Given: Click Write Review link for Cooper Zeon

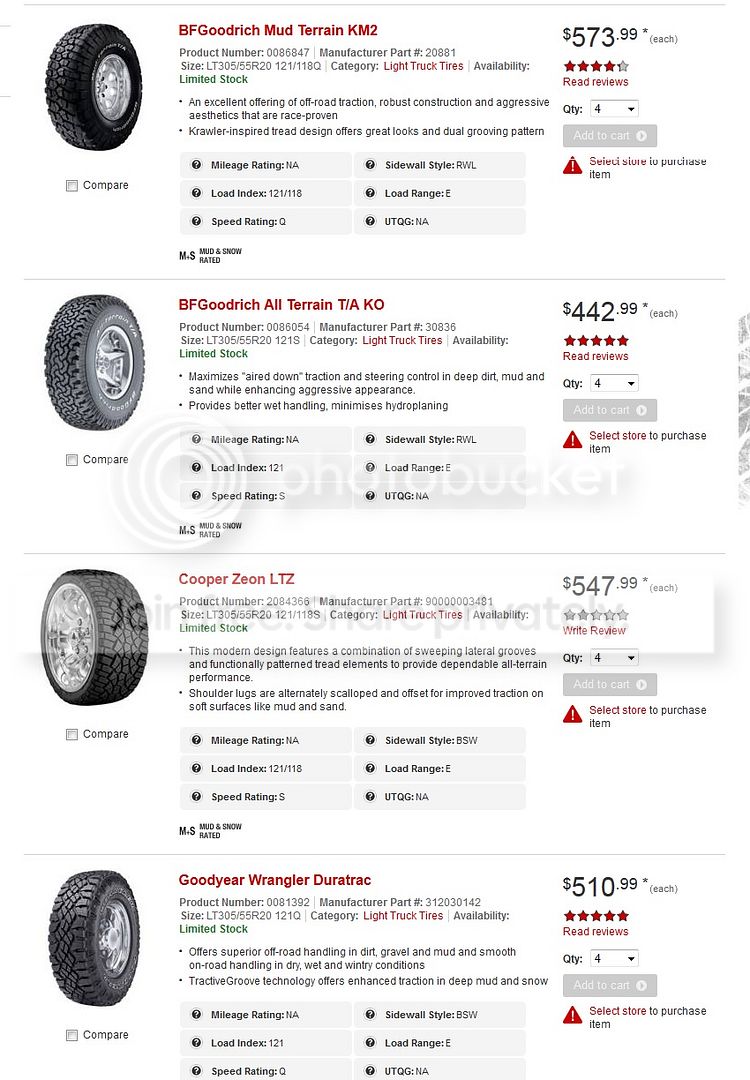Looking at the screenshot, I should point(594,630).
